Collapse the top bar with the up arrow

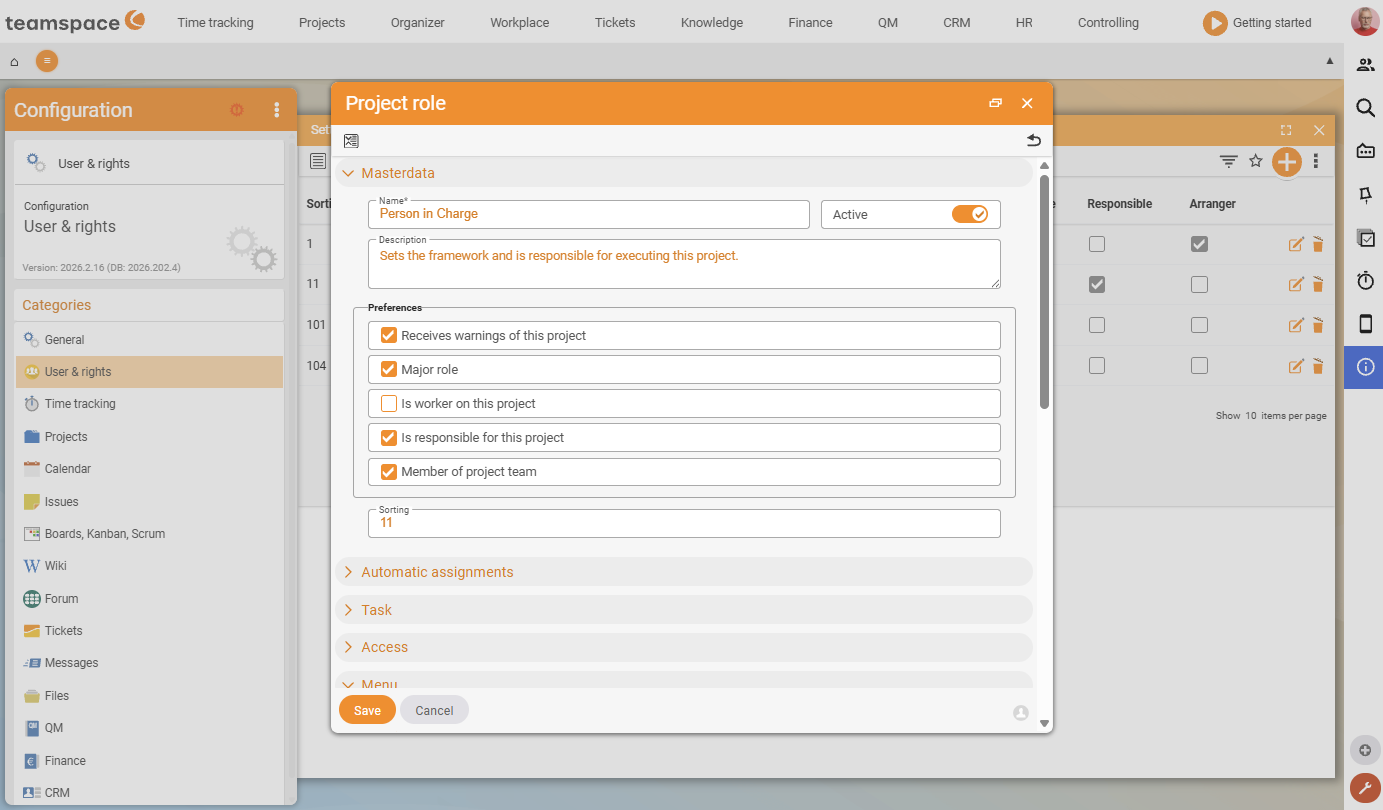coord(1329,61)
